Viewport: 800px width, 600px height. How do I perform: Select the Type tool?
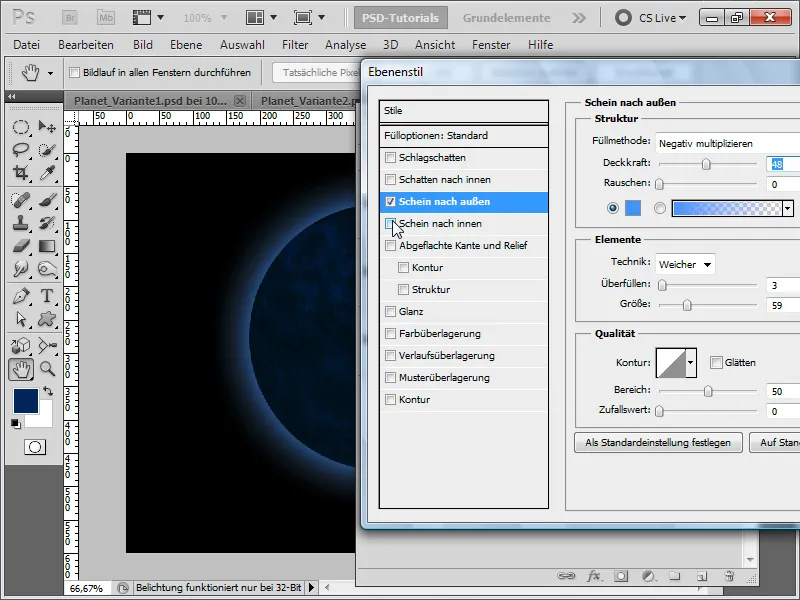tap(47, 296)
